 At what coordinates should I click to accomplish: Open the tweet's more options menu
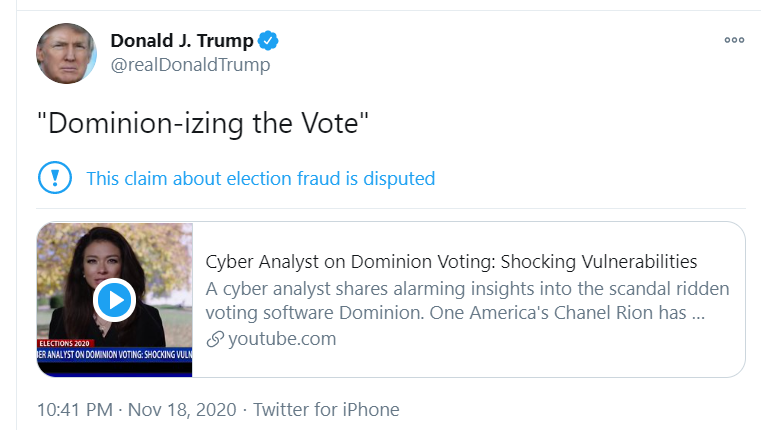click(734, 40)
